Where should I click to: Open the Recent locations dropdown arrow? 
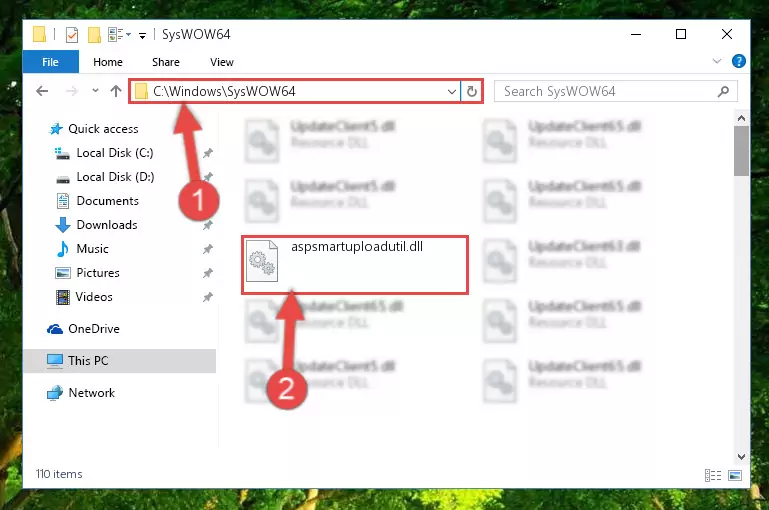[95, 91]
